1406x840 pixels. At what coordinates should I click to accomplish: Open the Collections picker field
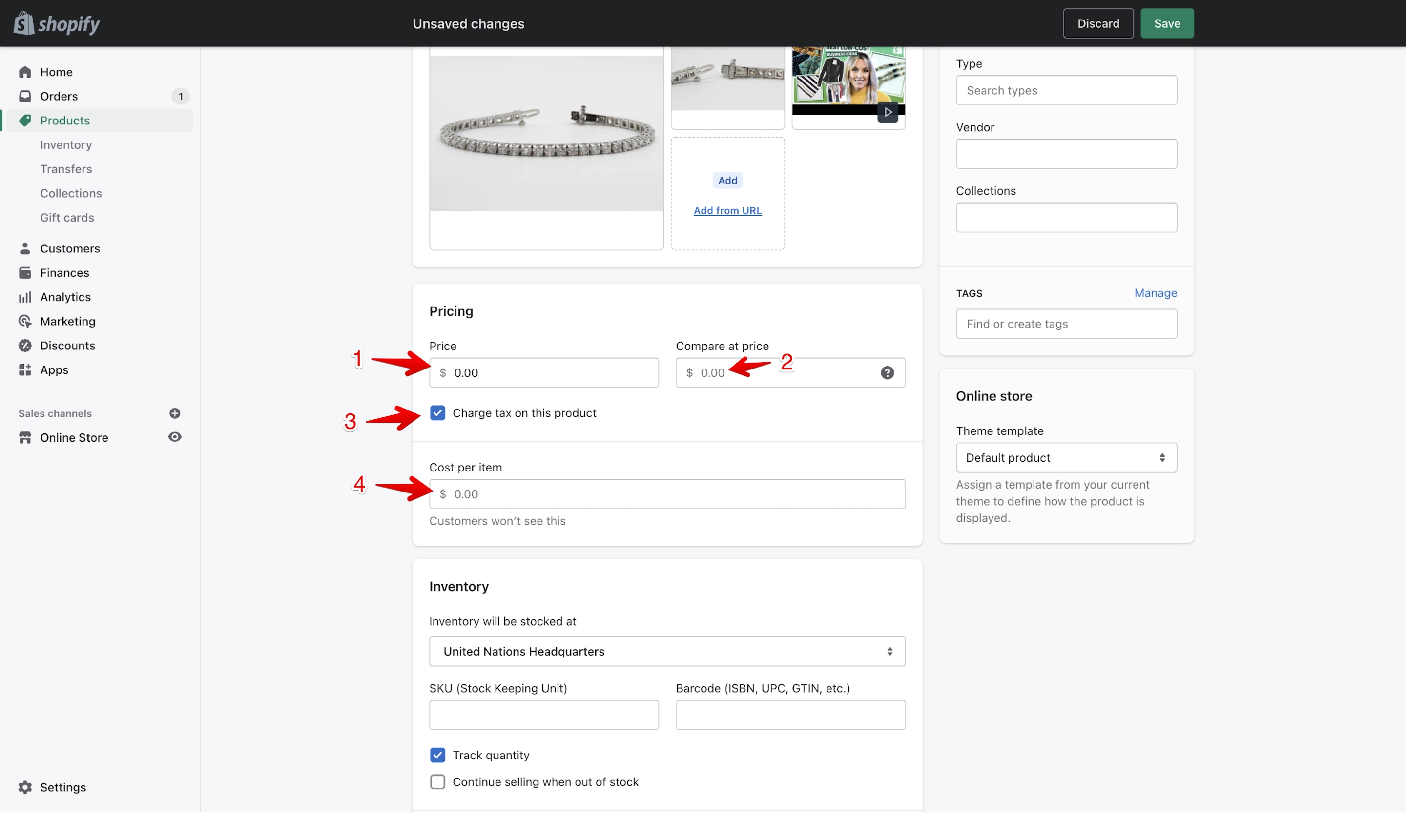tap(1066, 217)
